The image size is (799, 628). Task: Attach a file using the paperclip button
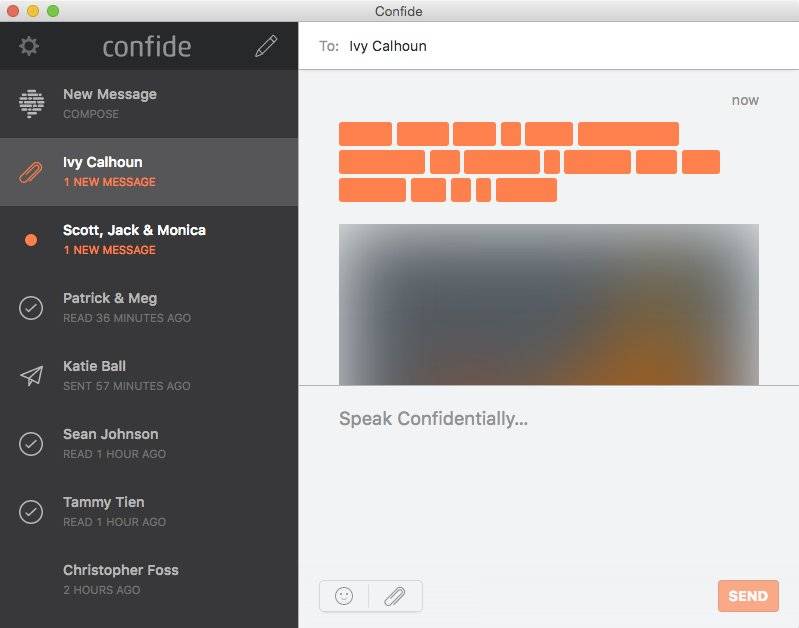point(395,596)
